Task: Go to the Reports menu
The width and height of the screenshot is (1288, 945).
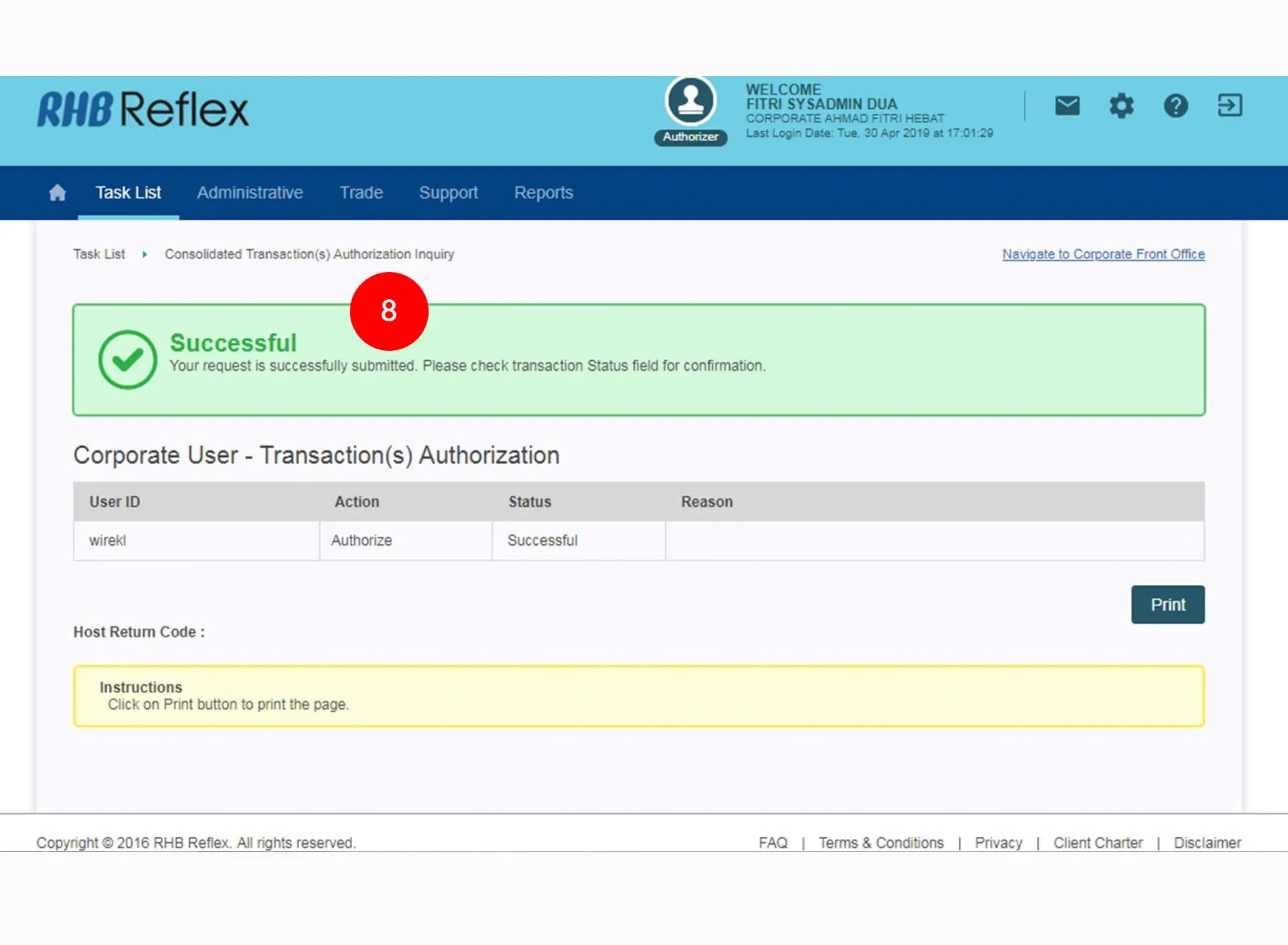Action: click(543, 193)
